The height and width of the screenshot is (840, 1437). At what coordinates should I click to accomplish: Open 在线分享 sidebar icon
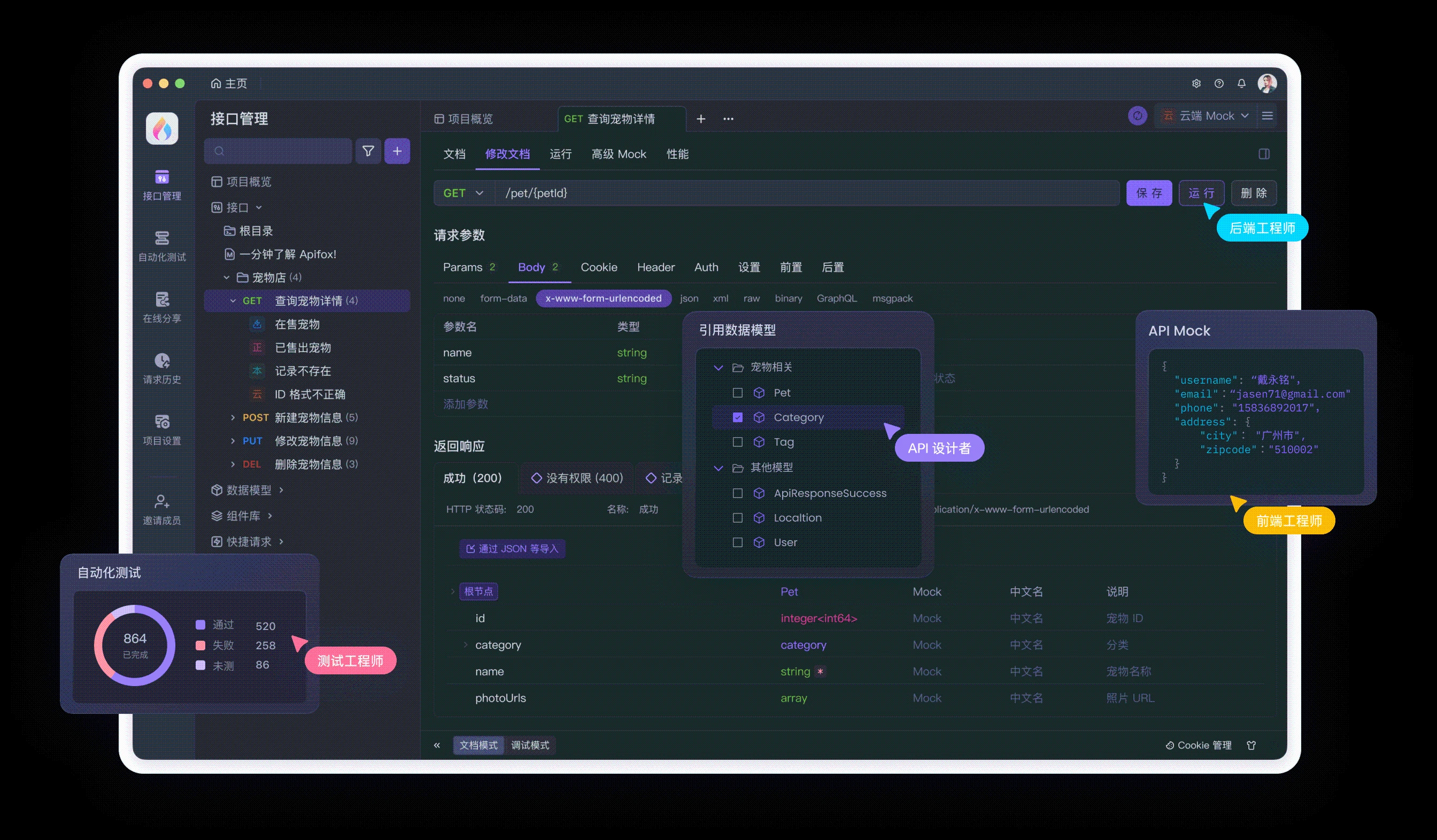(162, 307)
